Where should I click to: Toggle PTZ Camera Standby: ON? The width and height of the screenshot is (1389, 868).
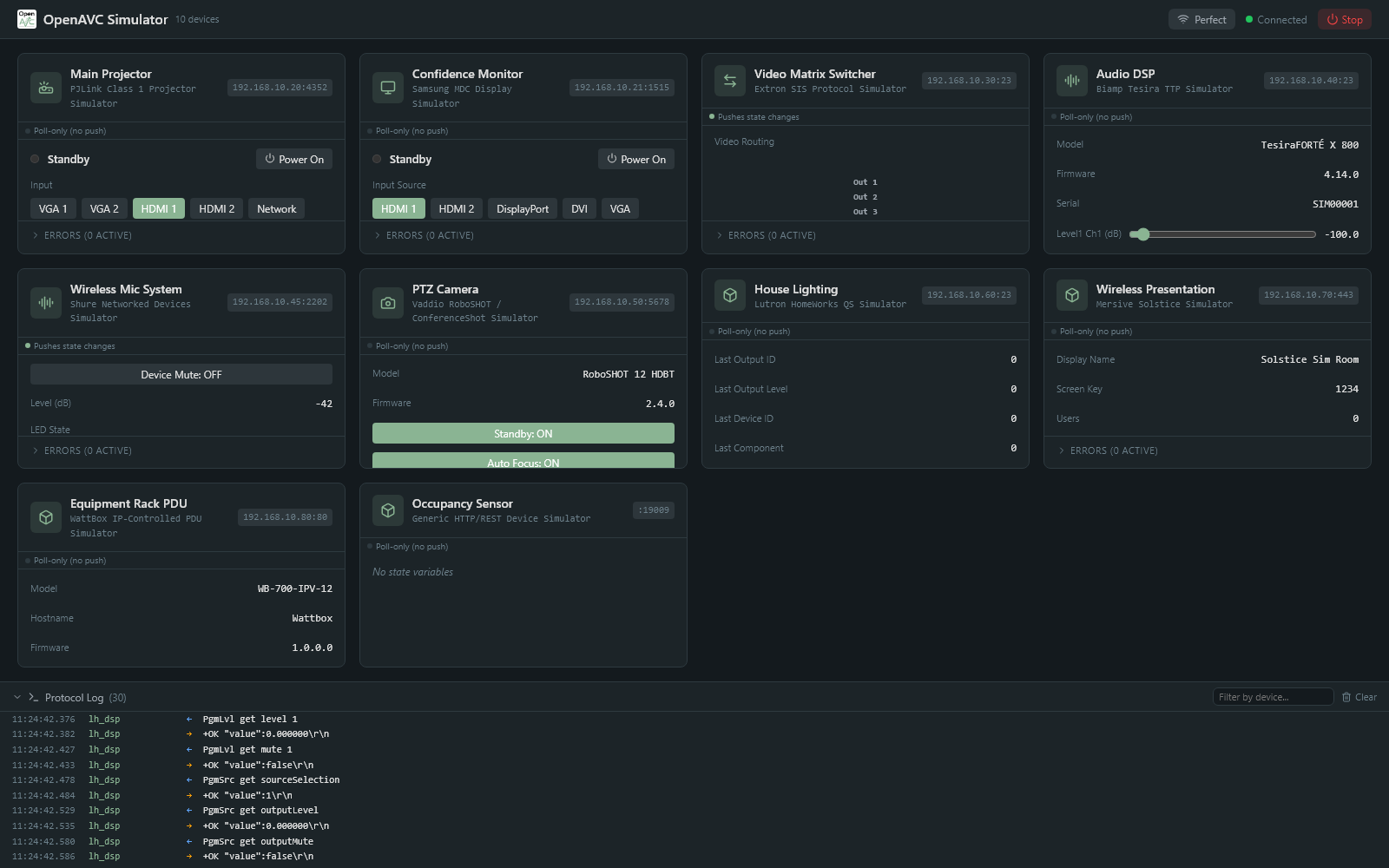523,433
